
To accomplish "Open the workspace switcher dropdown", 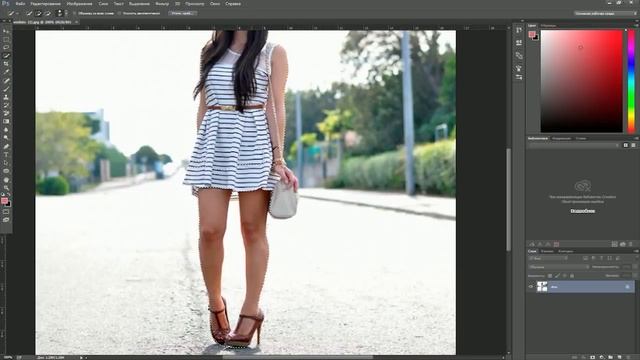I will pyautogui.click(x=605, y=13).
